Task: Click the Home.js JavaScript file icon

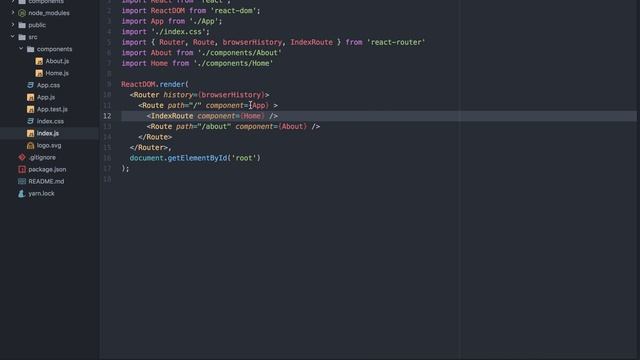Action: coord(39,73)
